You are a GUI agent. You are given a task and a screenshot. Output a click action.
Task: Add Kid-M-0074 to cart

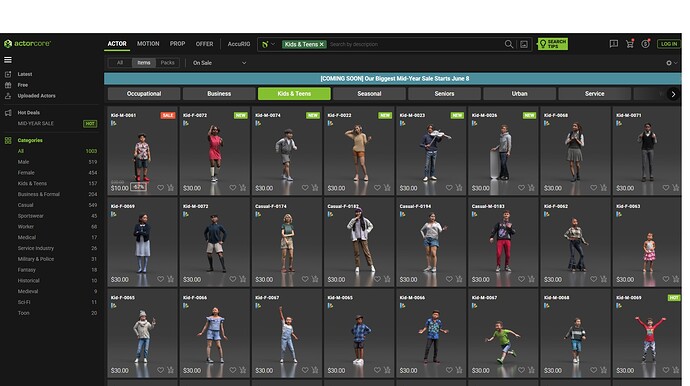pyautogui.click(x=315, y=187)
